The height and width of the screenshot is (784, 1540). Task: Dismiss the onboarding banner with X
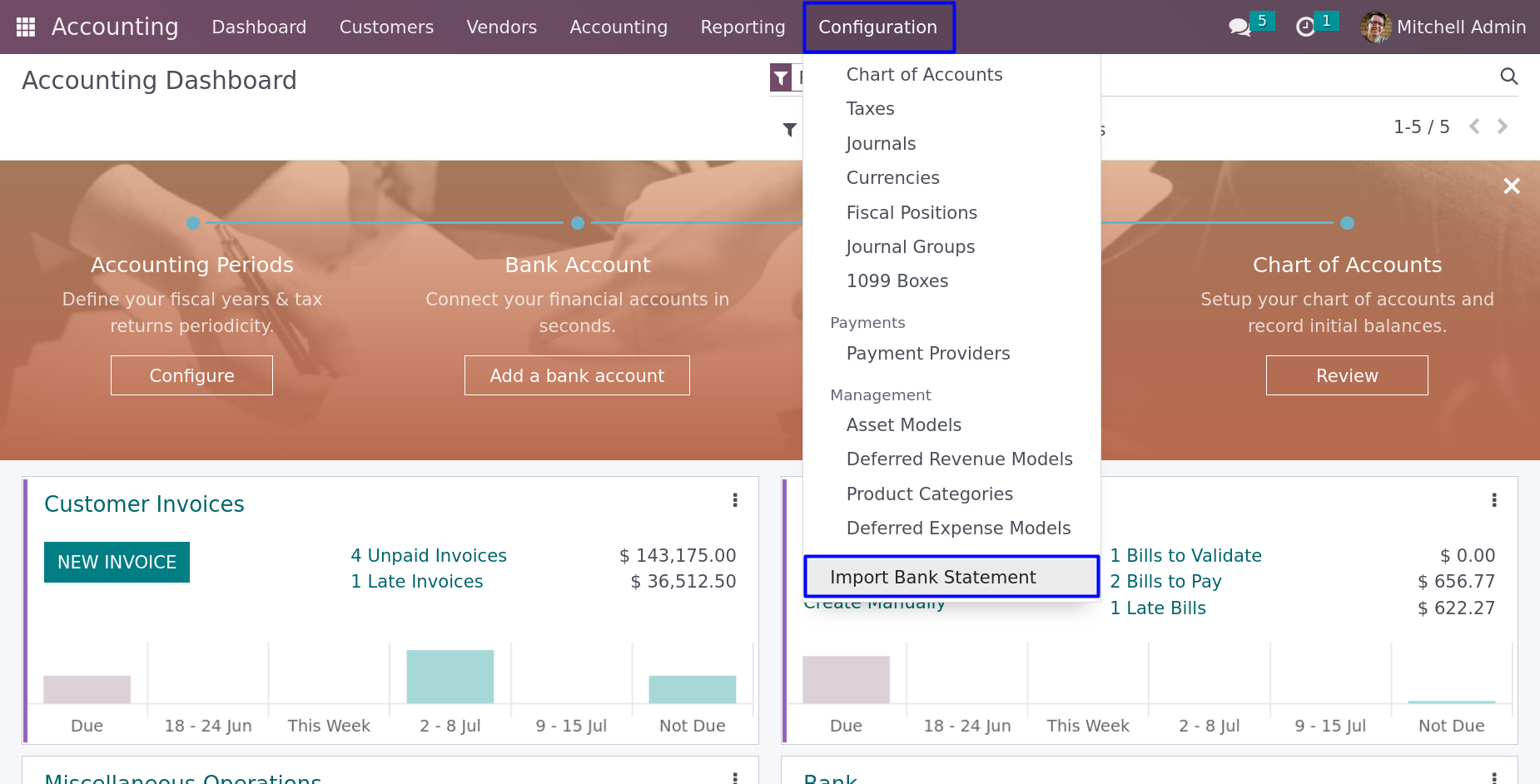(x=1512, y=186)
